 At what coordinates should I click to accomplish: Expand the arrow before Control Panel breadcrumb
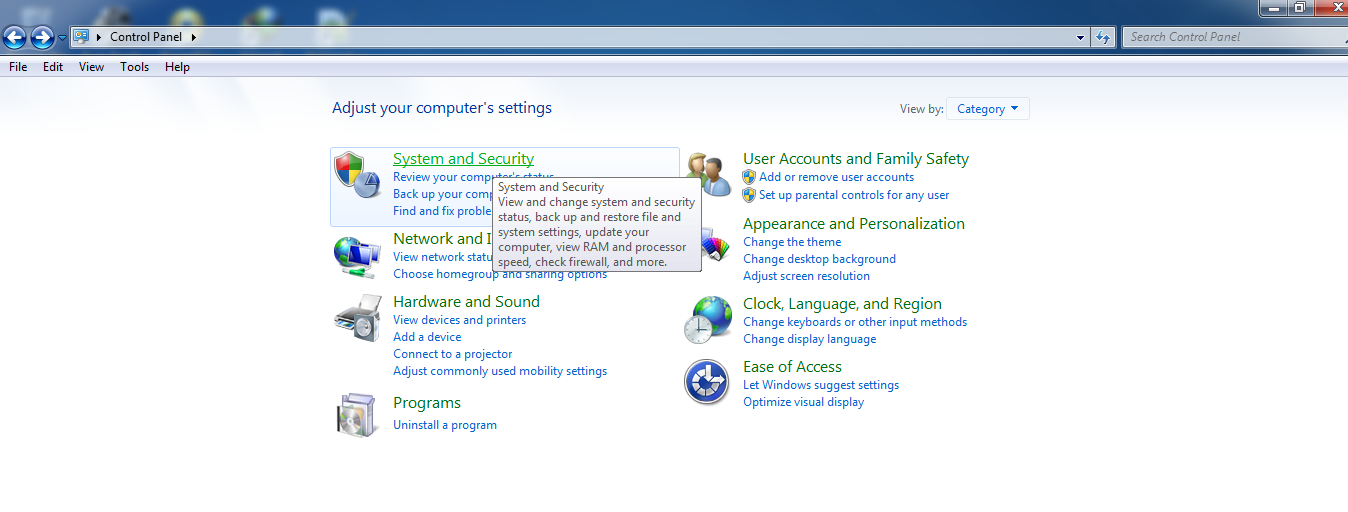click(99, 37)
